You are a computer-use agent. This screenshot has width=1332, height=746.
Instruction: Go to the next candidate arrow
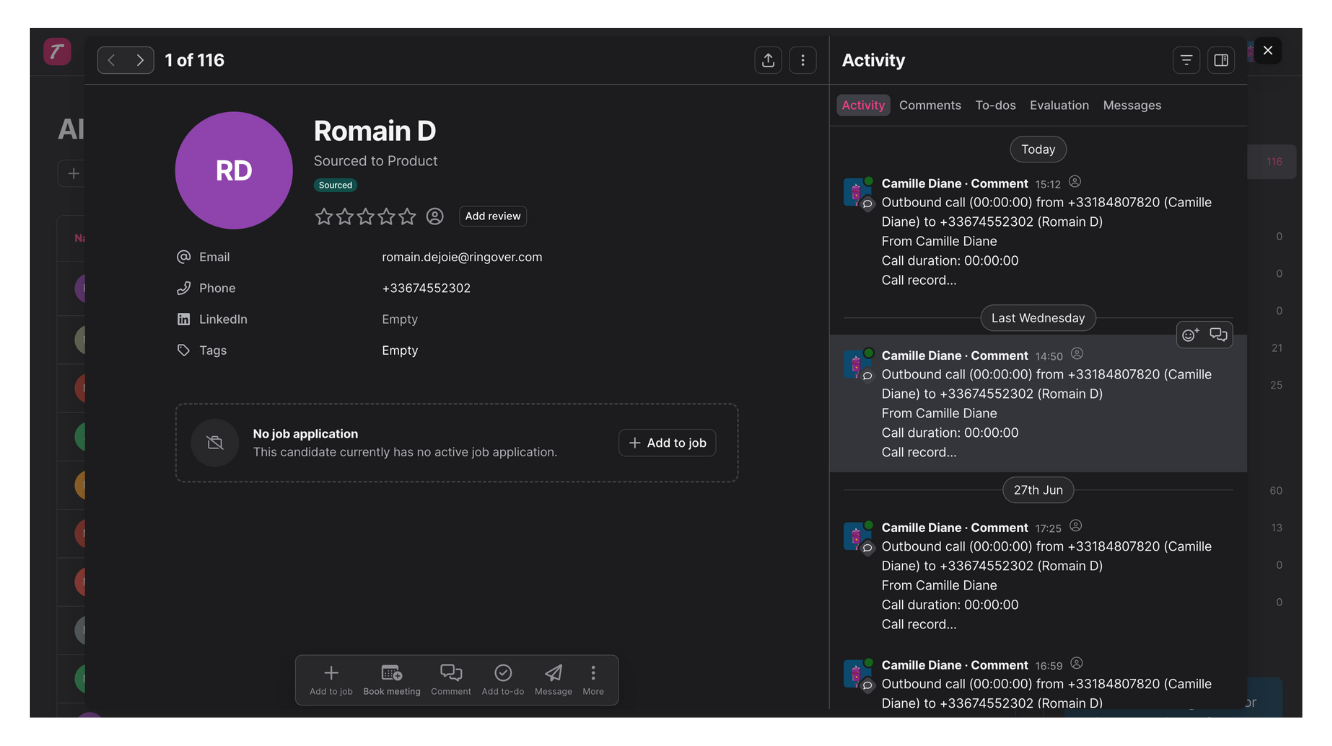pyautogui.click(x=140, y=60)
